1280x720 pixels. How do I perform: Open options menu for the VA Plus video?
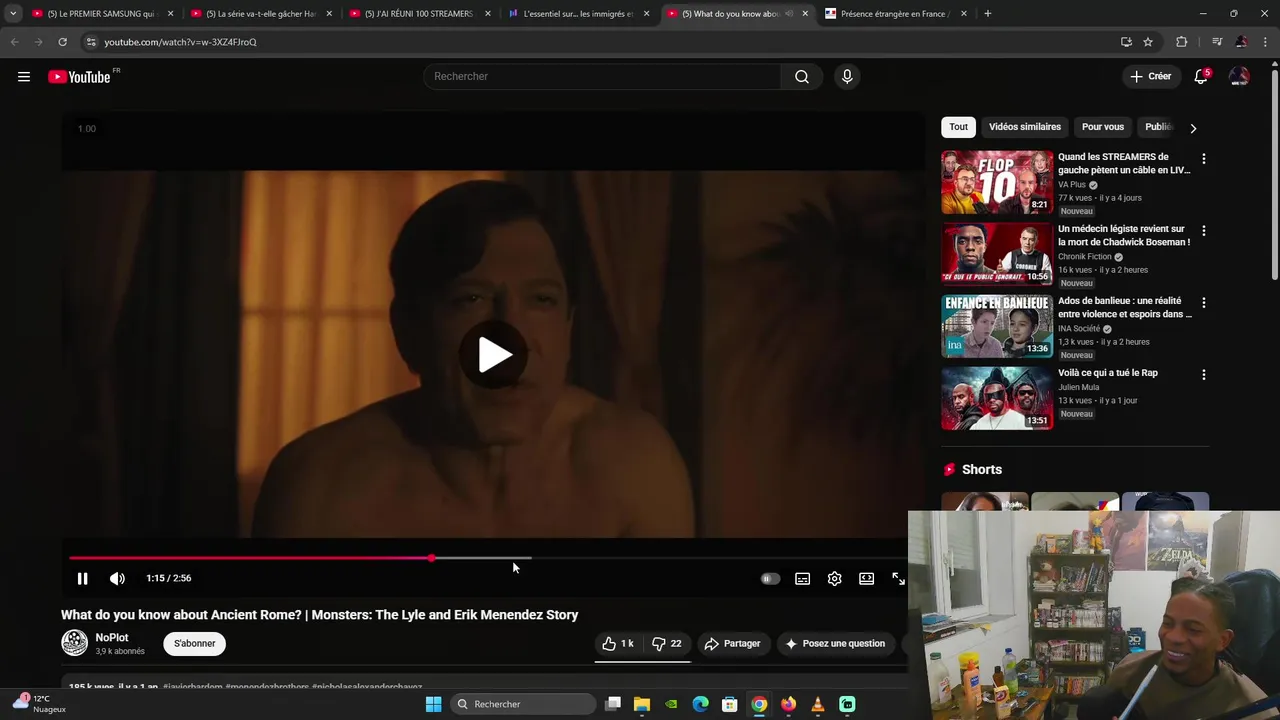click(x=1203, y=159)
